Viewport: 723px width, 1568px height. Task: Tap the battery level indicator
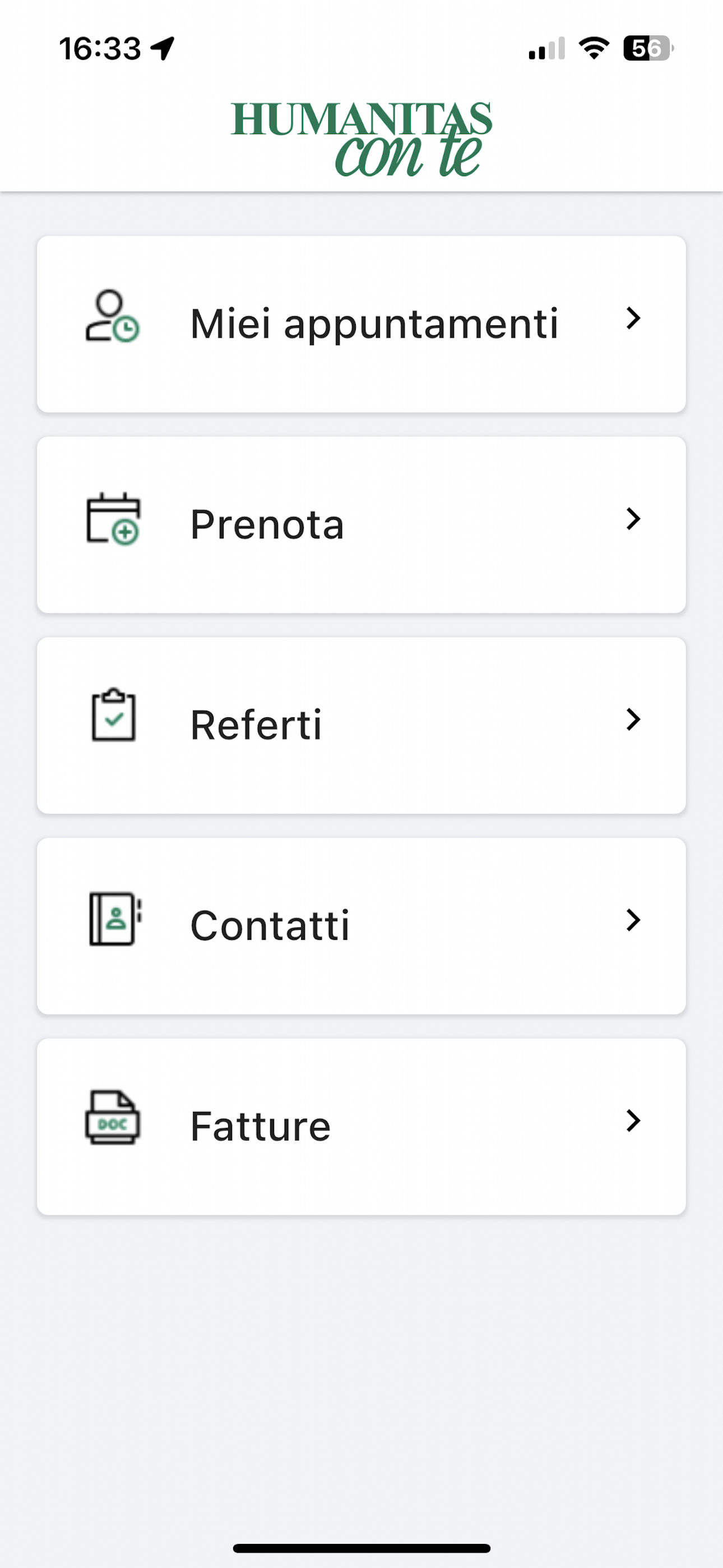pyautogui.click(x=647, y=48)
